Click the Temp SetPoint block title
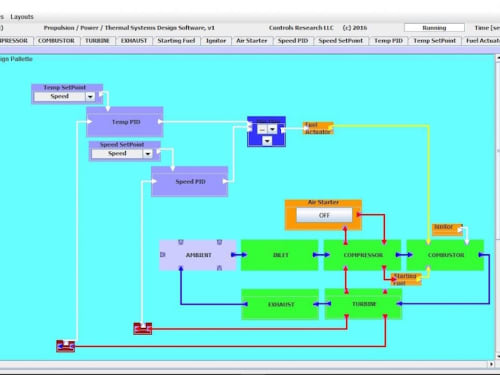 (65, 87)
